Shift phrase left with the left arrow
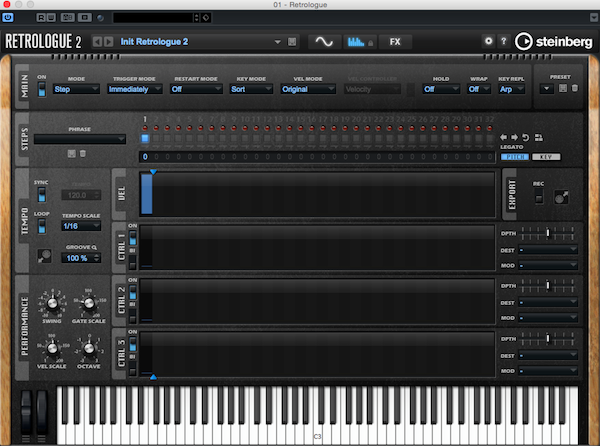This screenshot has height=446, width=600. 504,137
